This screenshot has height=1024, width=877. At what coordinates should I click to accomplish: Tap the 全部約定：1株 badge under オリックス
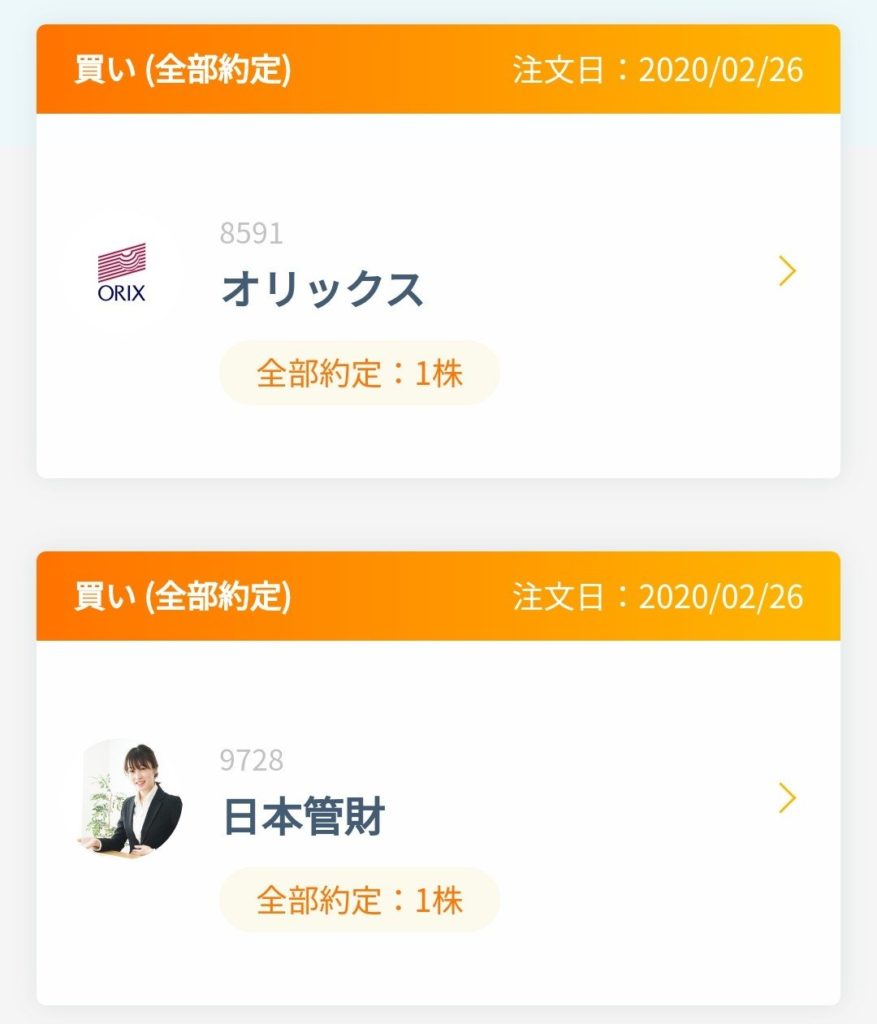tap(360, 374)
